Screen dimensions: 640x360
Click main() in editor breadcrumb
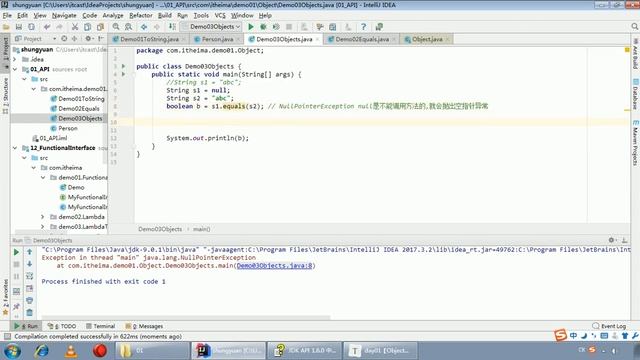(202, 229)
